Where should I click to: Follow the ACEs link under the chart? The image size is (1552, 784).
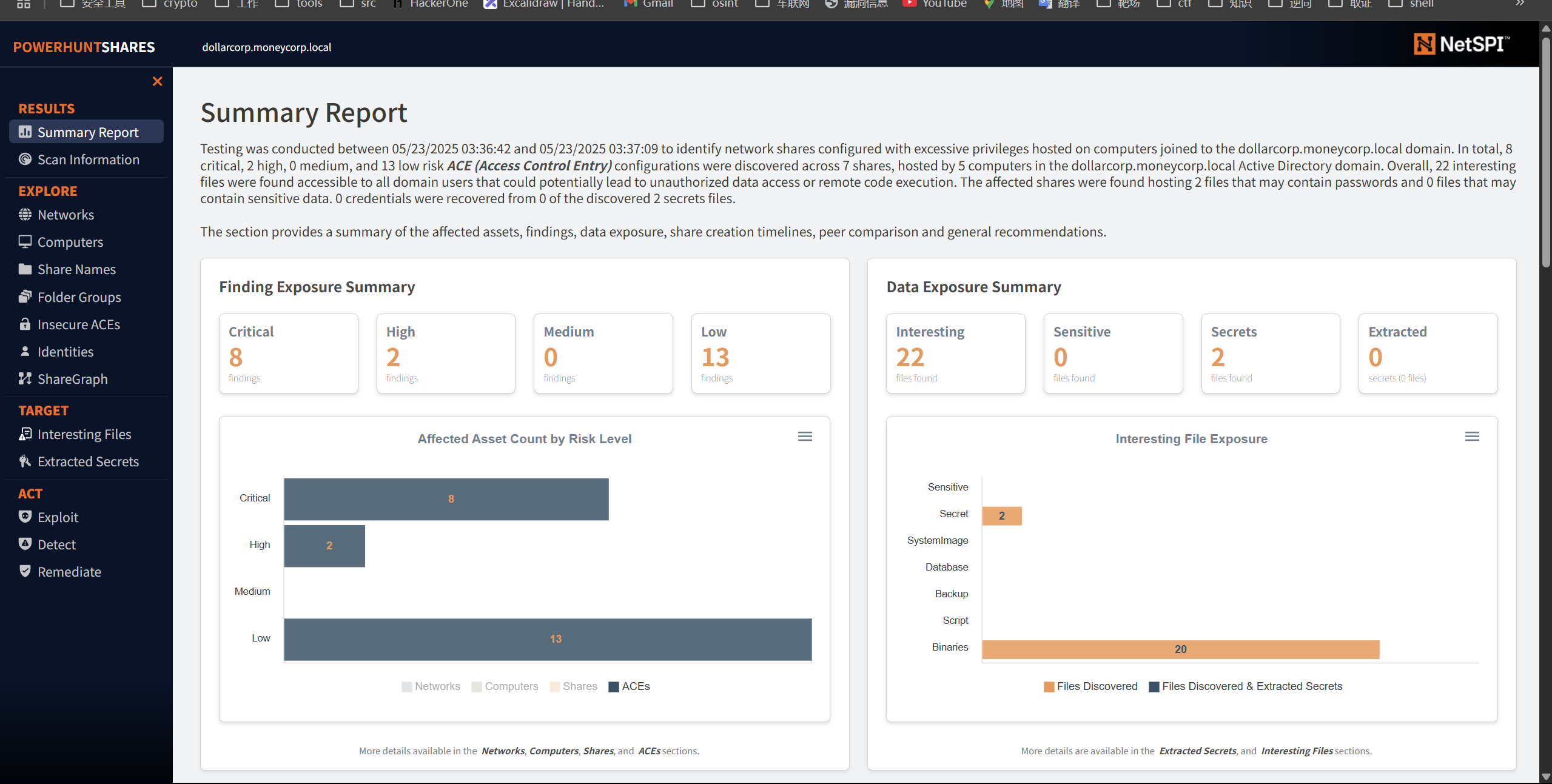(649, 751)
